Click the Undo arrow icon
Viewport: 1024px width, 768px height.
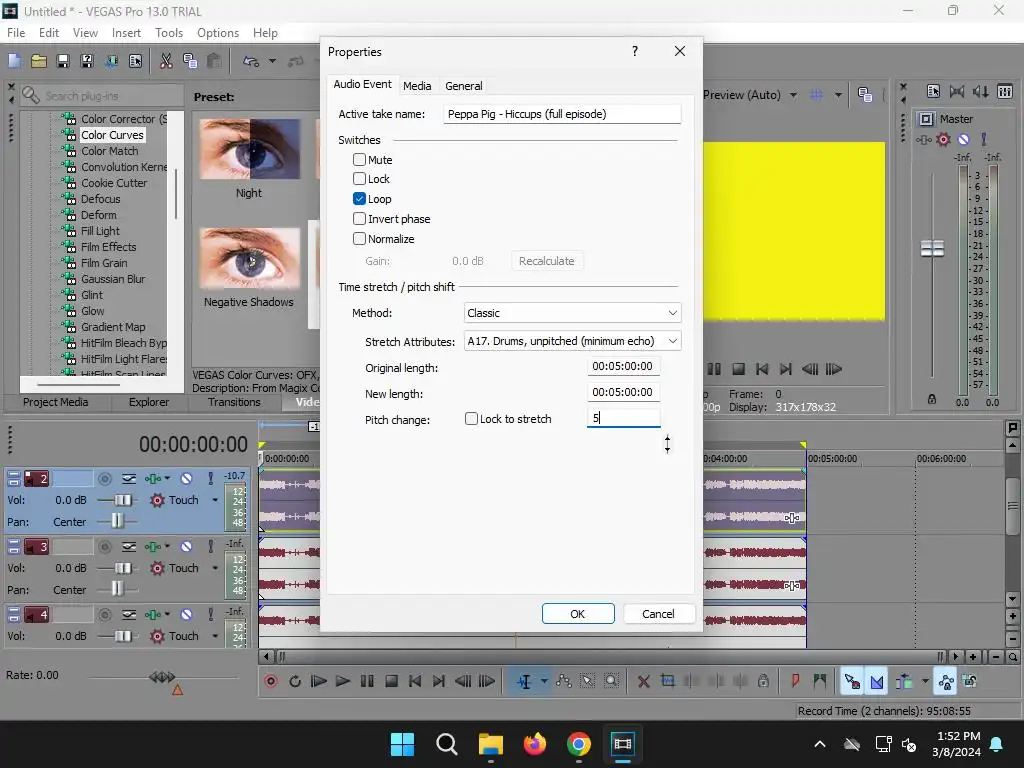(x=251, y=61)
